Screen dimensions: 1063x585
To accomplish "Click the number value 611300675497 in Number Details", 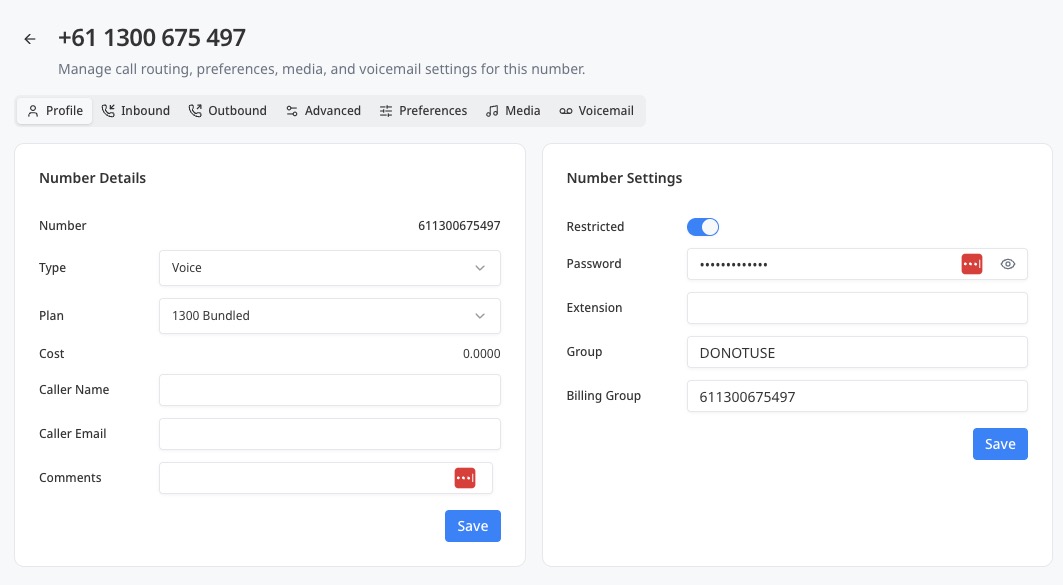I will coord(459,226).
